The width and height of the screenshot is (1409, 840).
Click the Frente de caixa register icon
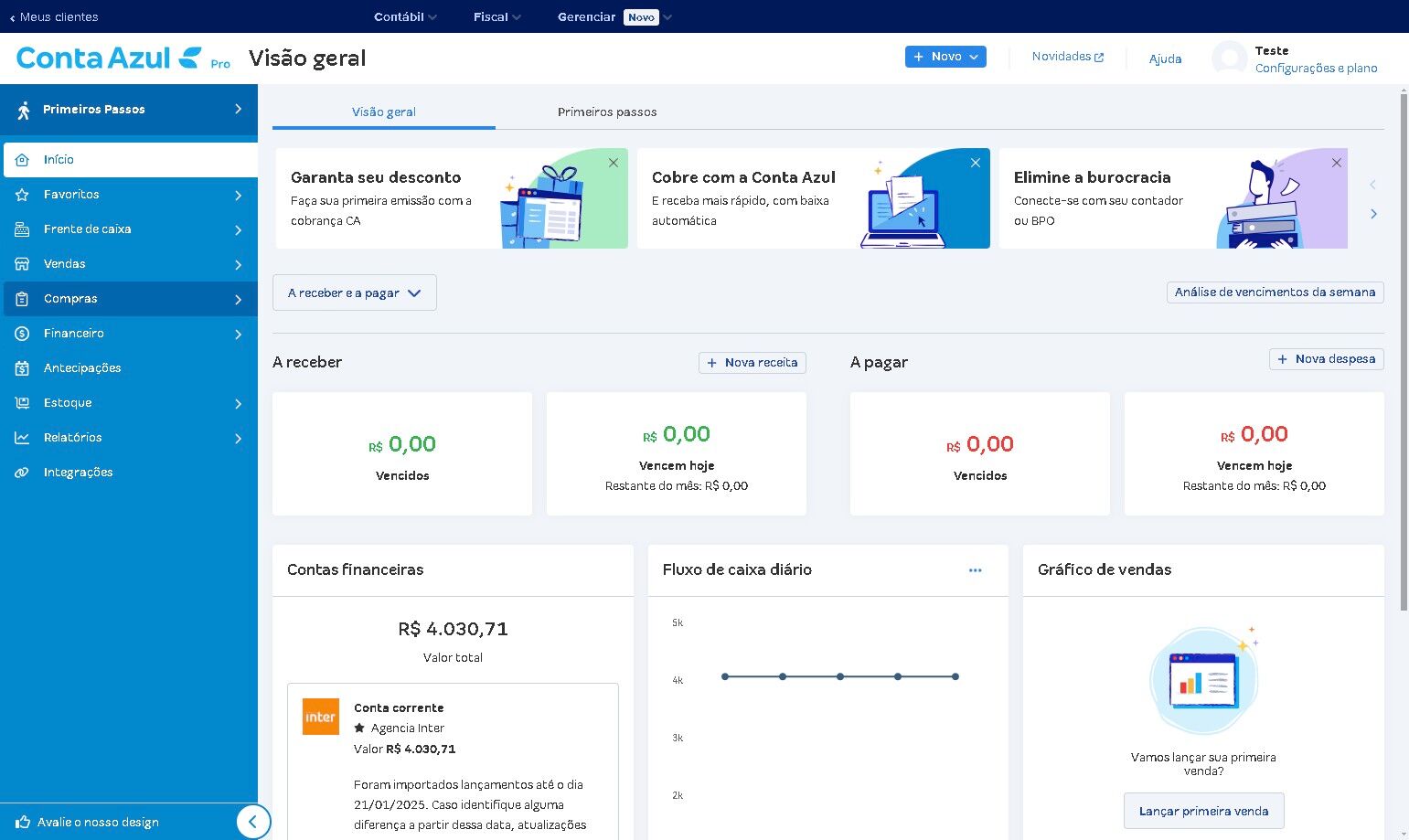click(x=22, y=229)
